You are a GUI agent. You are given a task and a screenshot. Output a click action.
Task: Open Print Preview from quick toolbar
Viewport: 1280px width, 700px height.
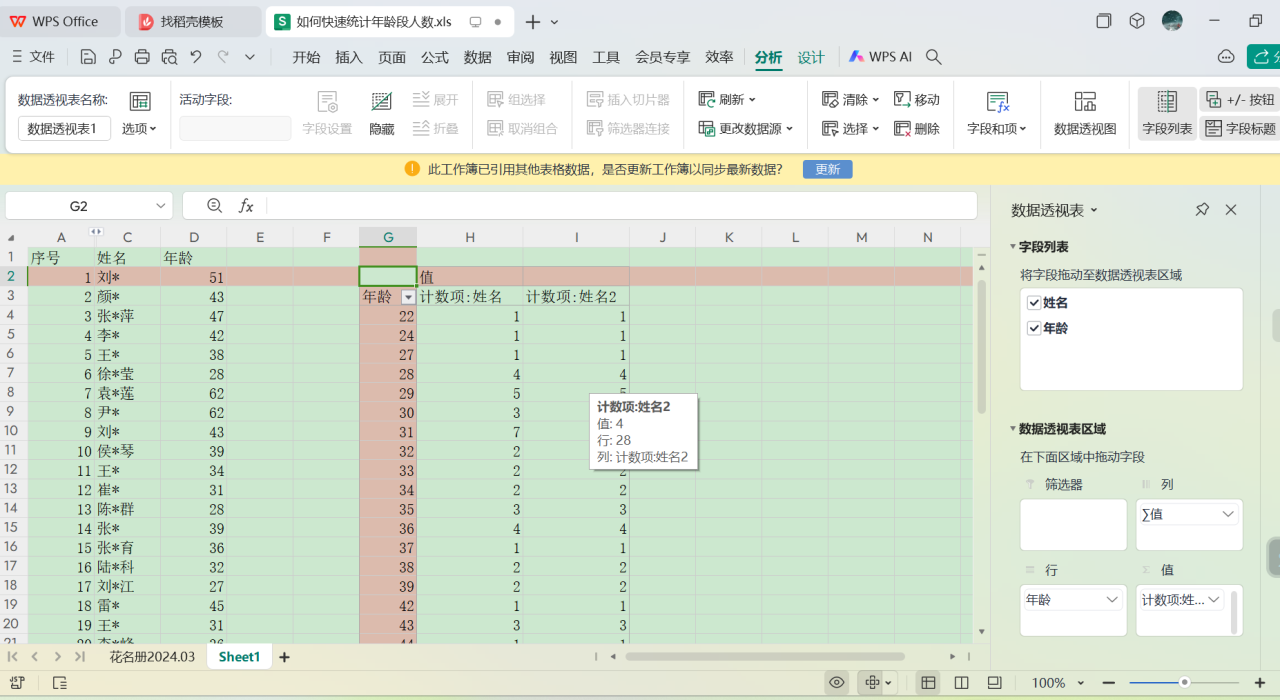pos(169,57)
